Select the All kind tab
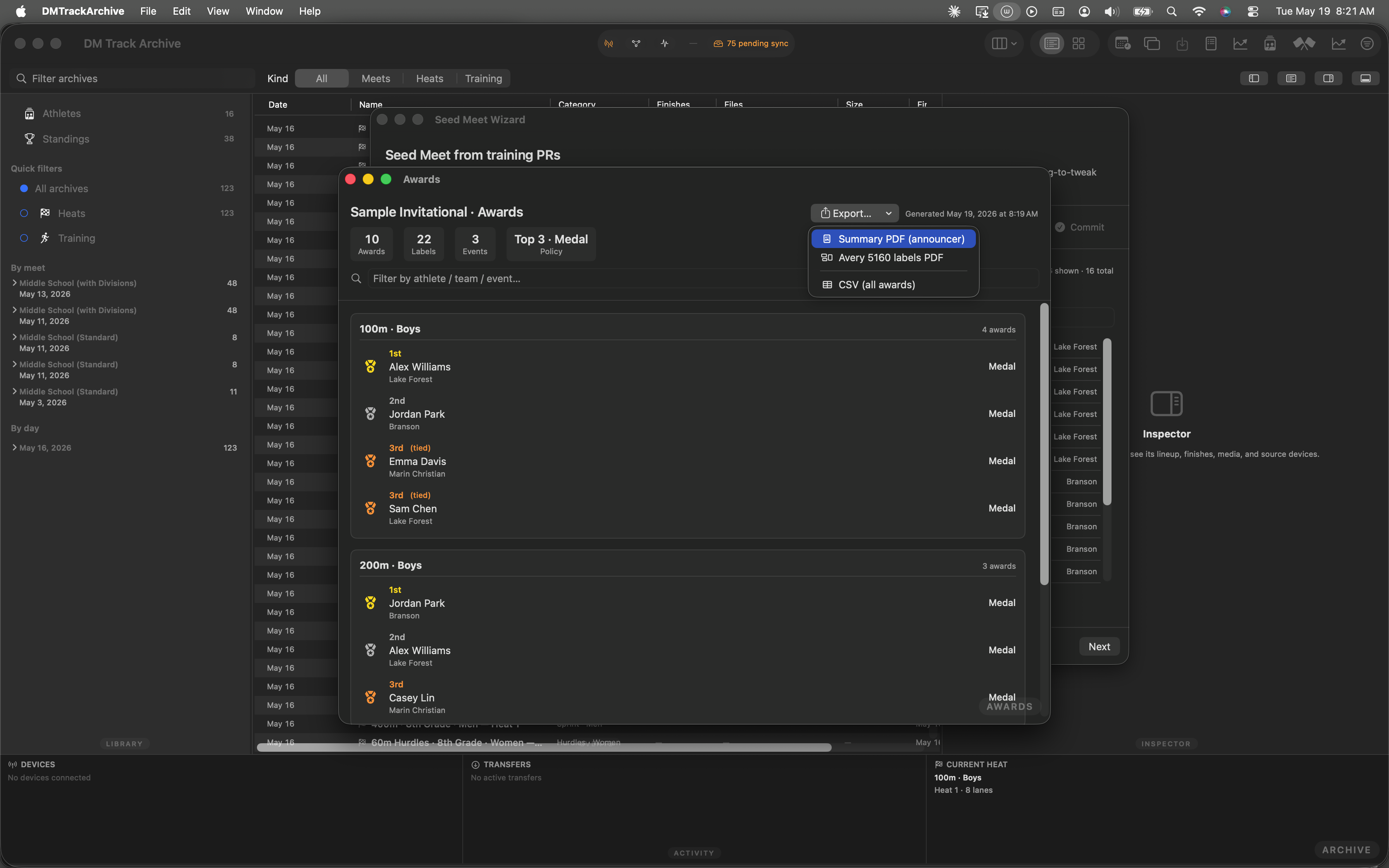1389x868 pixels. [321, 79]
